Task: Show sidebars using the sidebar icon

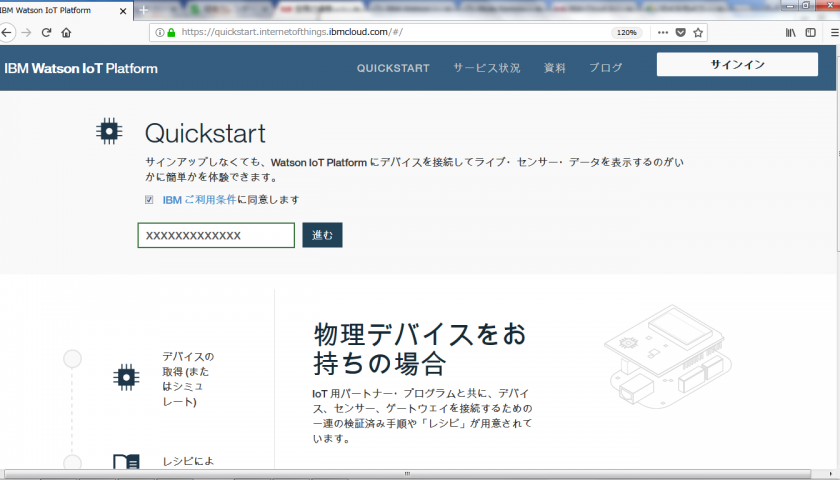Action: pyautogui.click(x=811, y=32)
